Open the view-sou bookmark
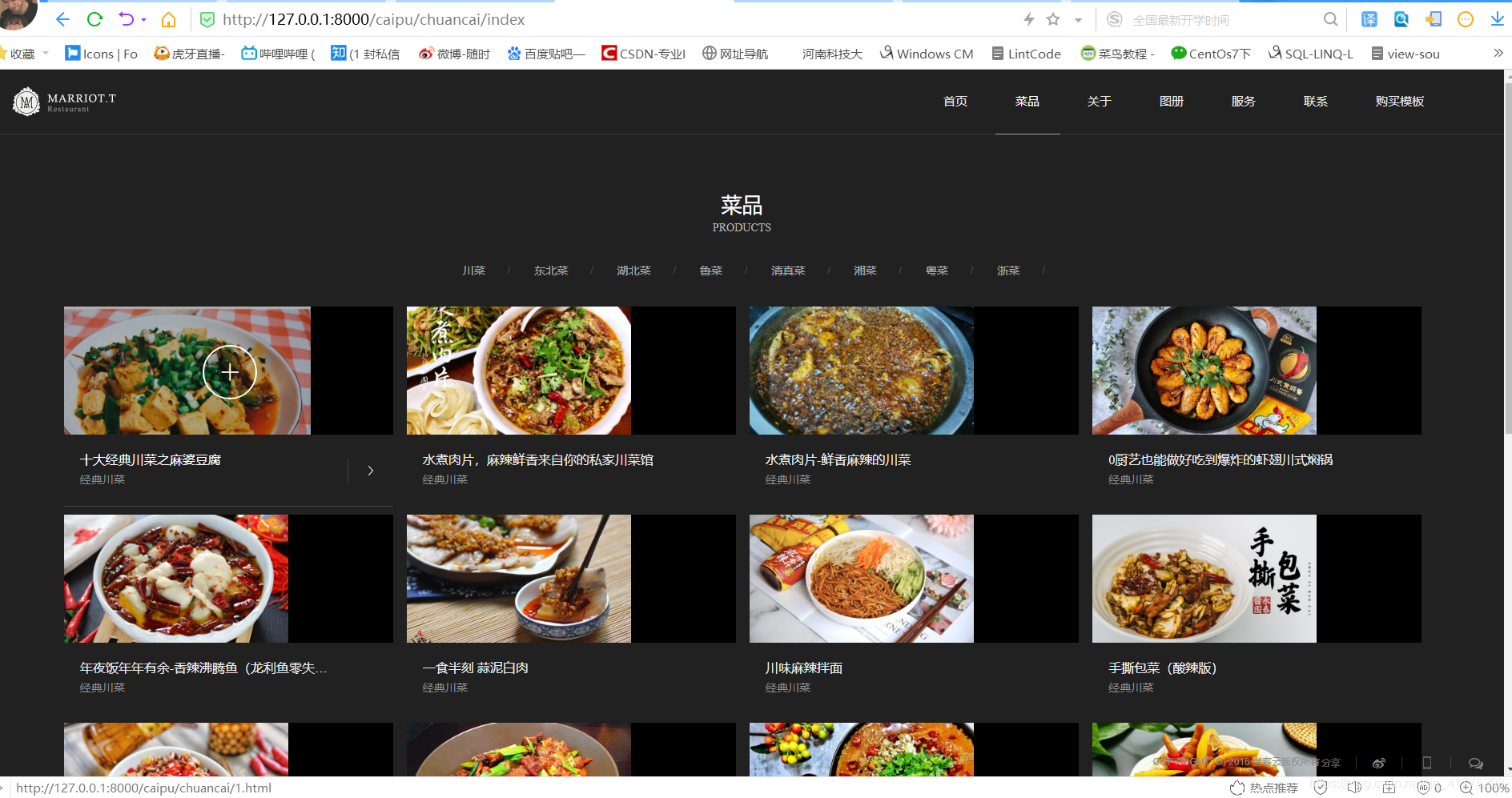The image size is (1512, 798). click(1405, 54)
